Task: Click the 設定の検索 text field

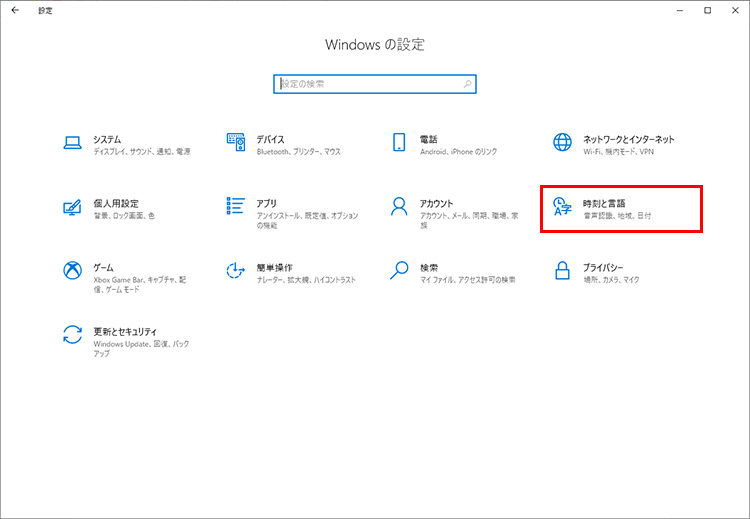Action: click(x=365, y=84)
